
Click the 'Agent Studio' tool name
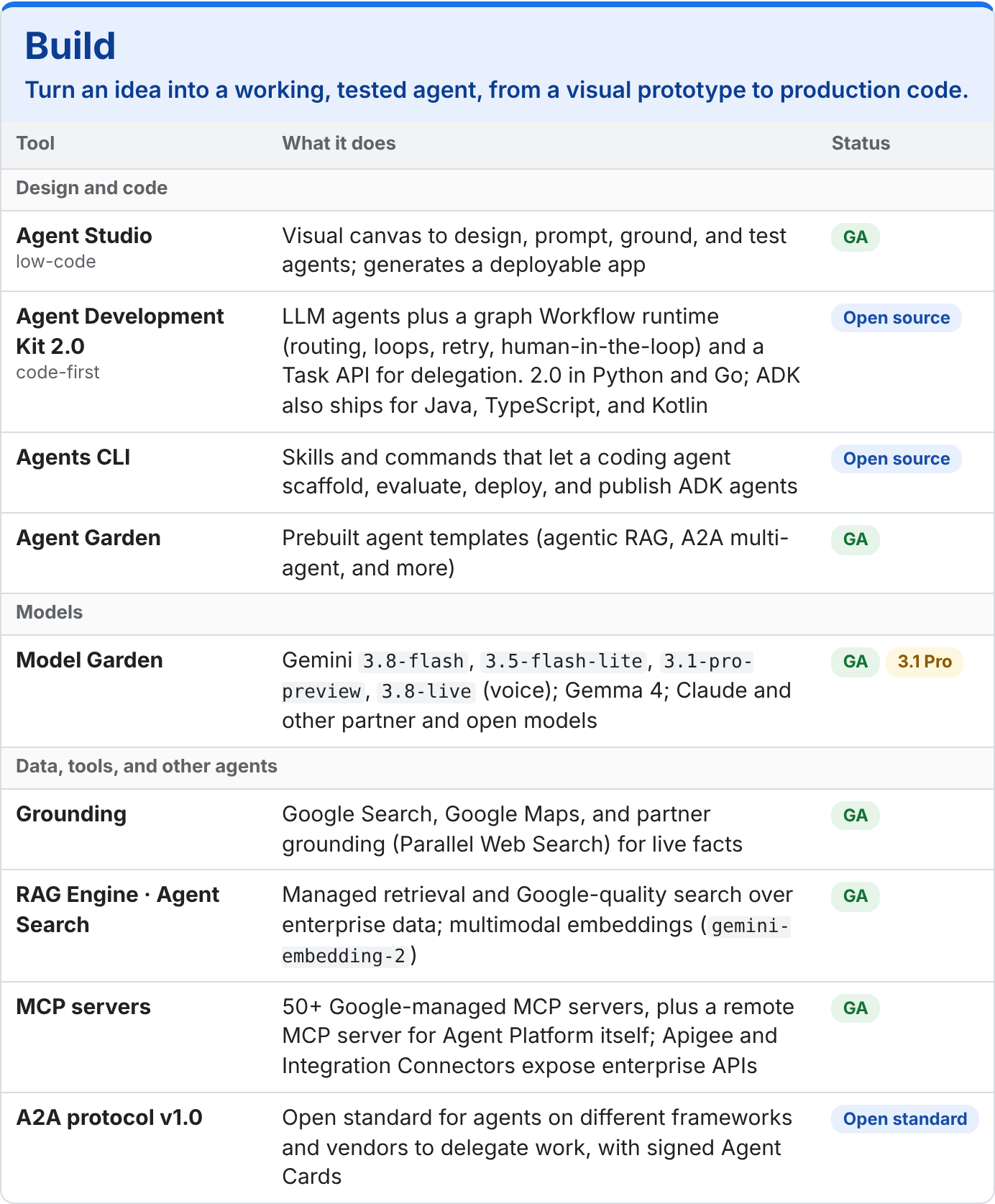click(x=84, y=236)
